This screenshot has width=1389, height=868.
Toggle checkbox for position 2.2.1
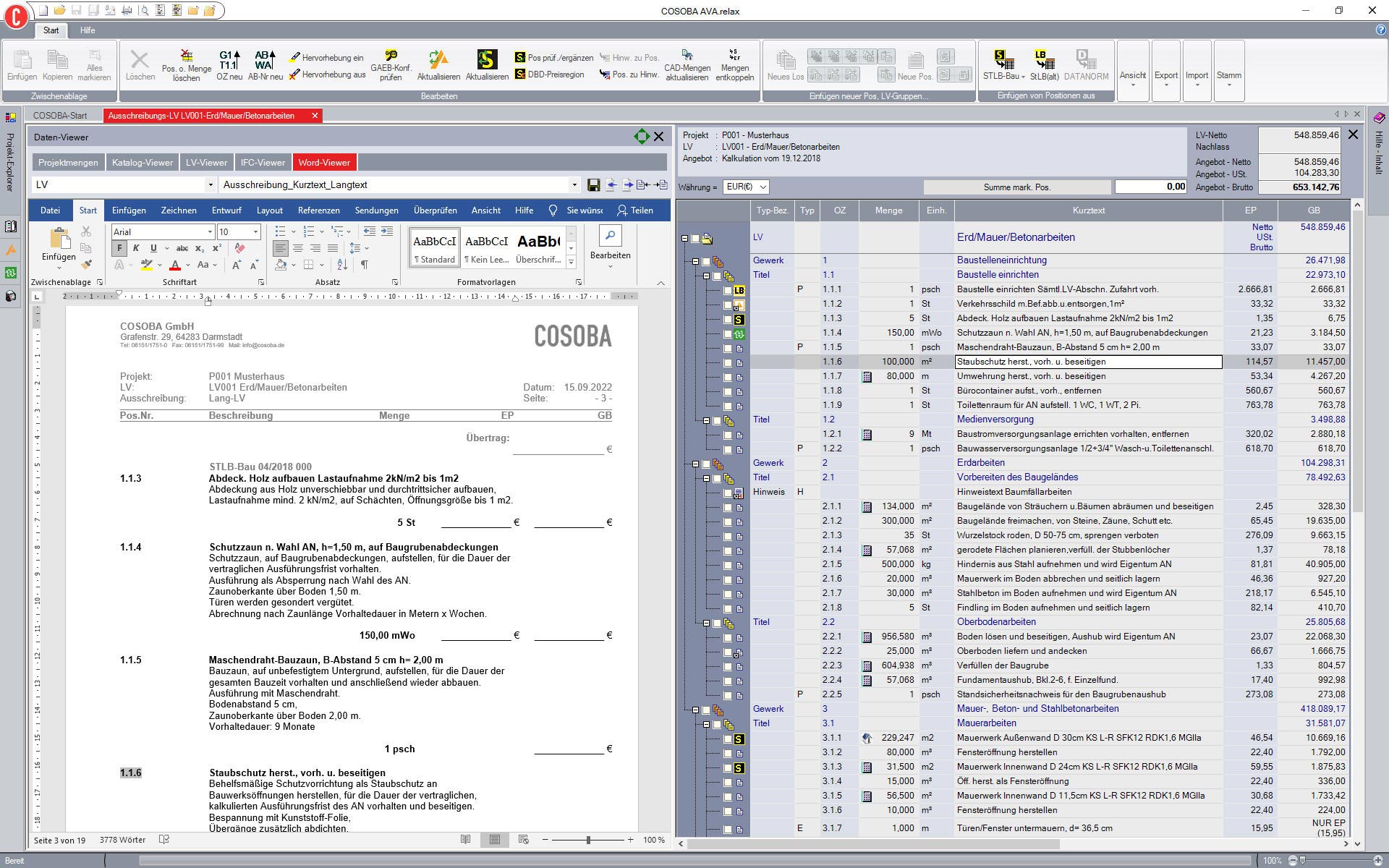click(728, 638)
